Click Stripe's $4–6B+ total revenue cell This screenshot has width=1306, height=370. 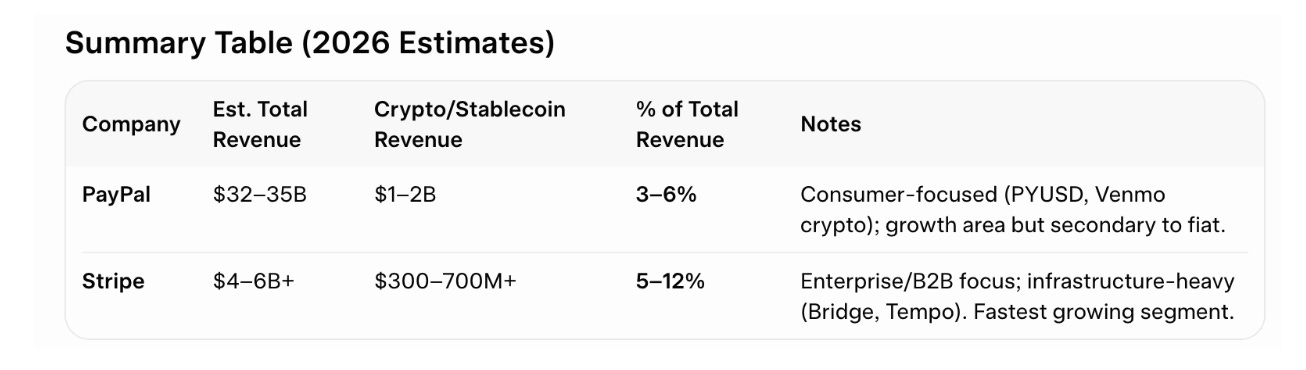tap(255, 282)
